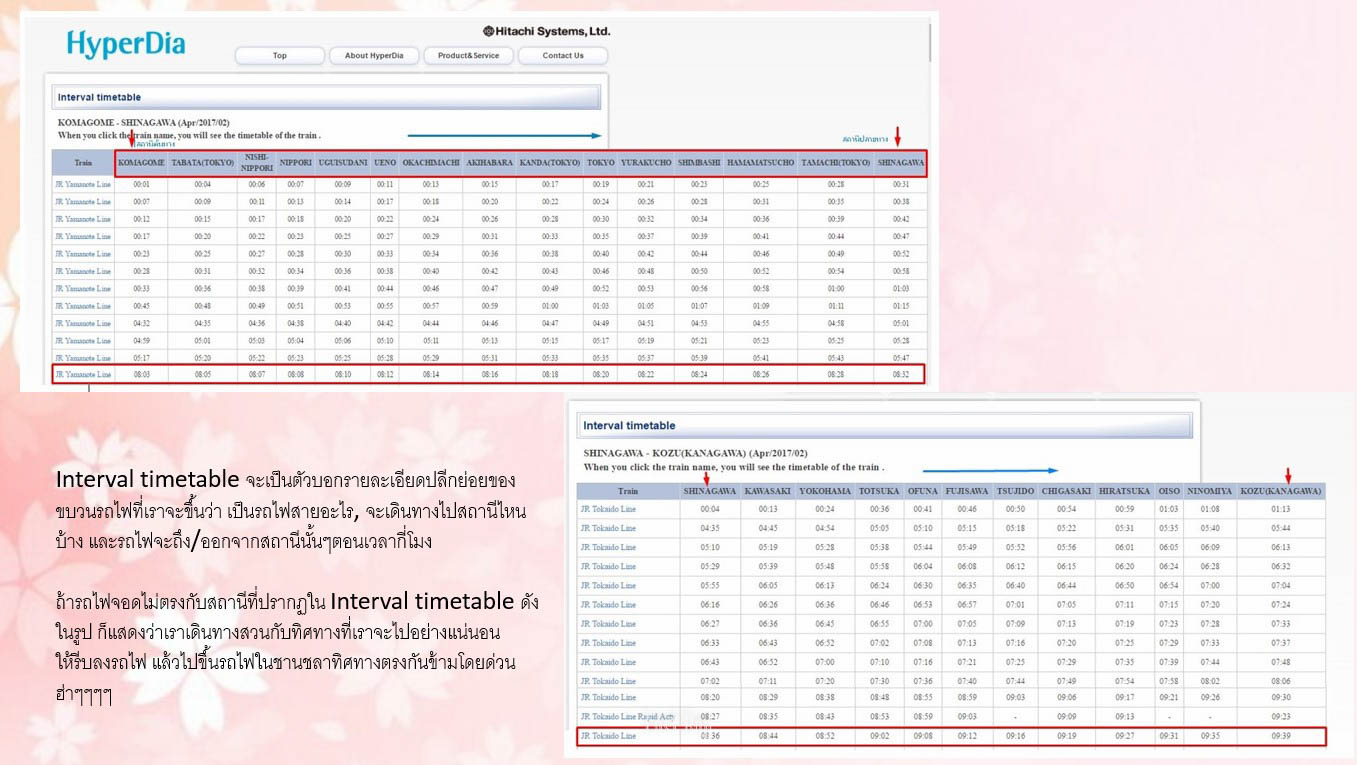The height and width of the screenshot is (765, 1357).
Task: Open the JR Yamanote Line train departing 00:28
Action: (83, 271)
